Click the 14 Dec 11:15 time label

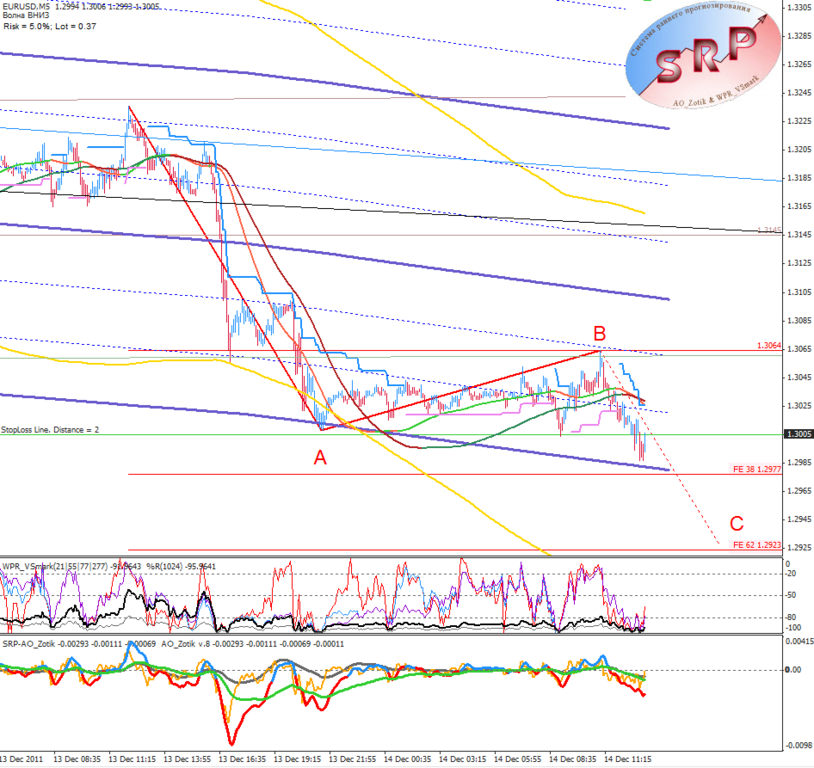[x=628, y=759]
